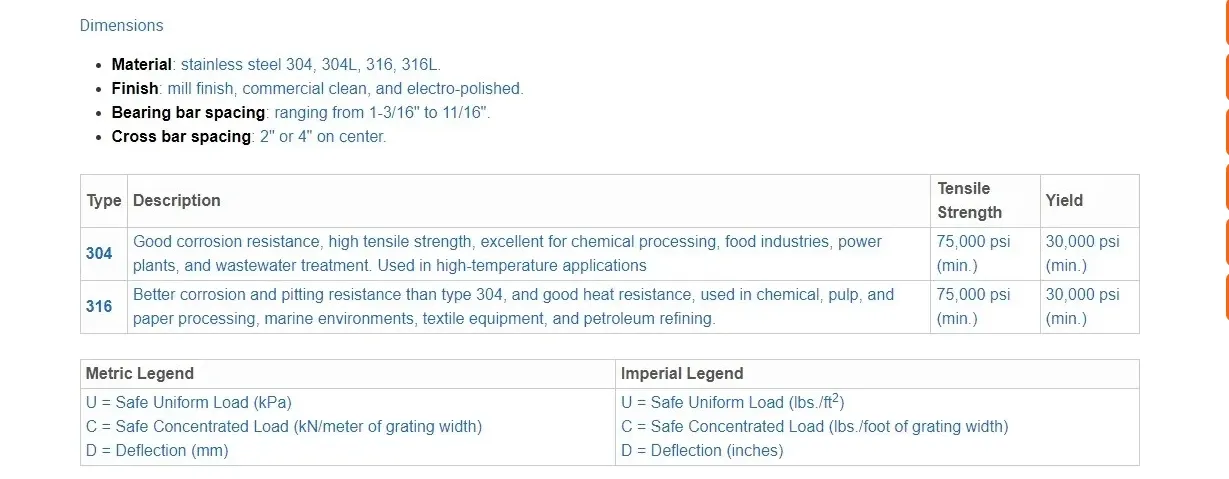The width and height of the screenshot is (1229, 479).
Task: Open the type 304 link
Action: click(99, 254)
